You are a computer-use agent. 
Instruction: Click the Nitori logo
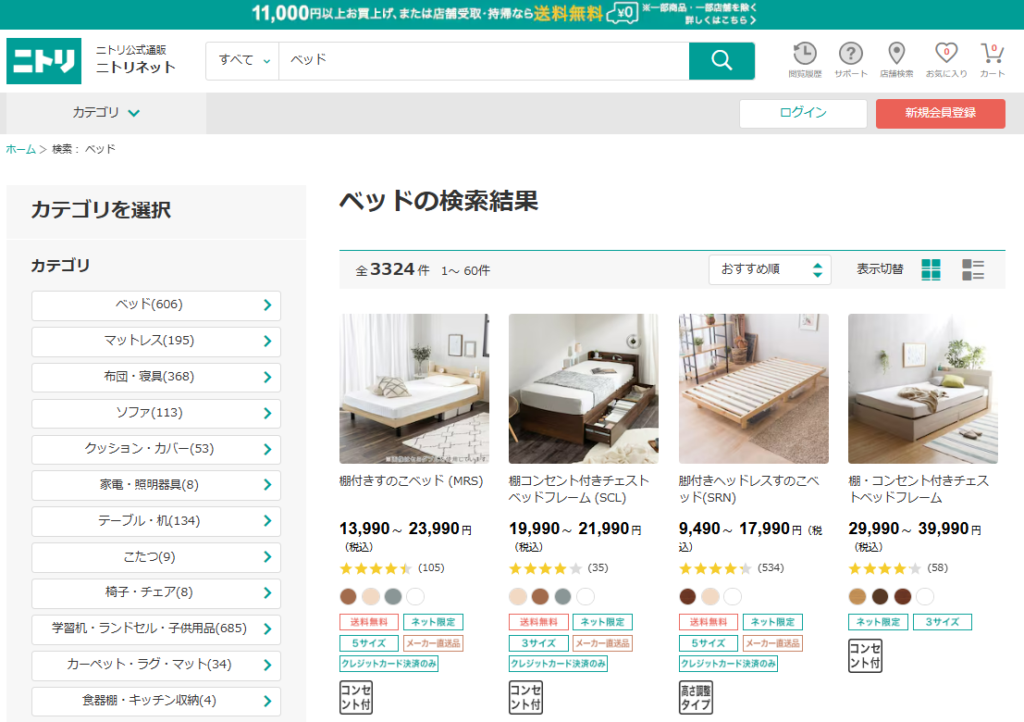tap(44, 61)
